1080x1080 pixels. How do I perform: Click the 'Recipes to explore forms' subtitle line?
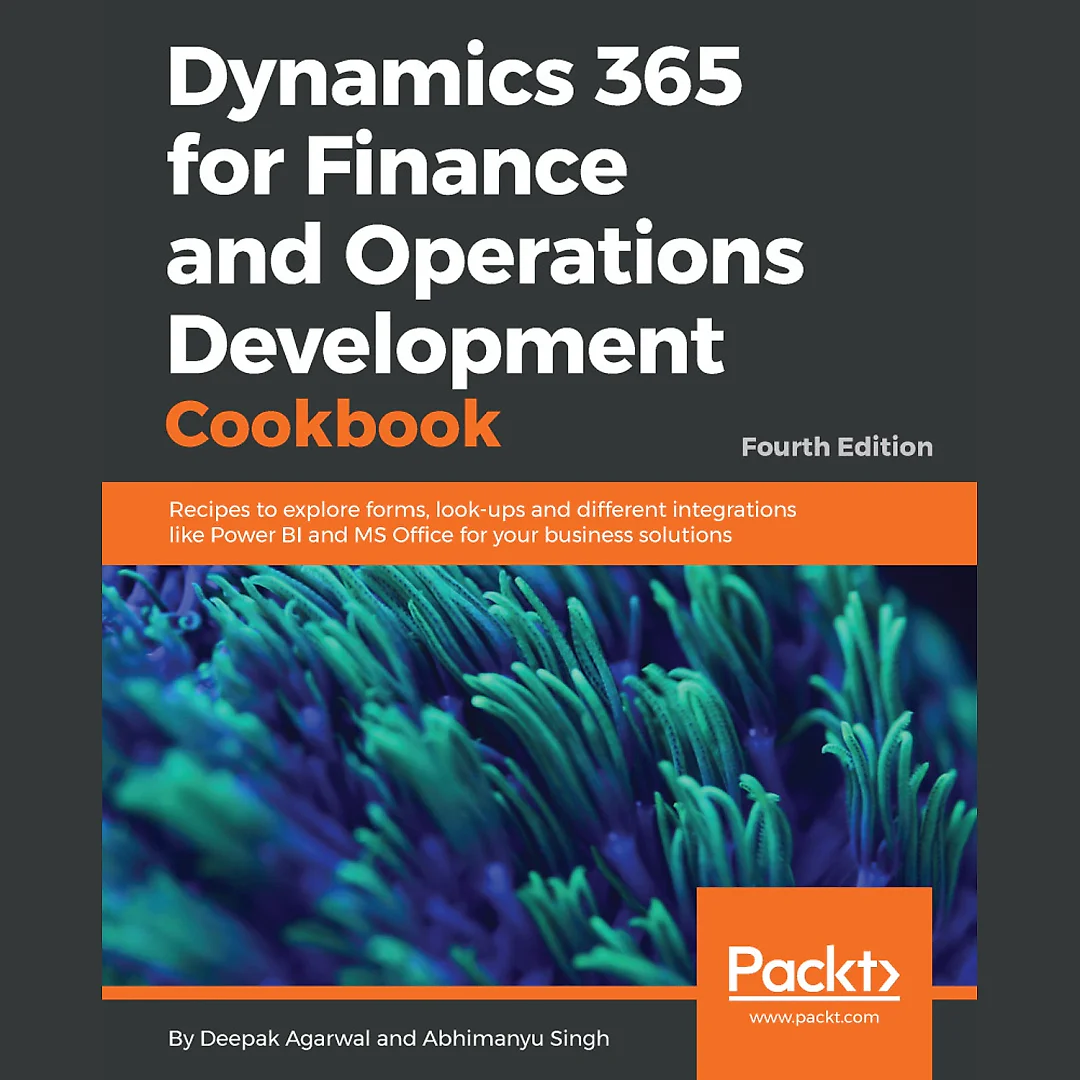[x=483, y=510]
